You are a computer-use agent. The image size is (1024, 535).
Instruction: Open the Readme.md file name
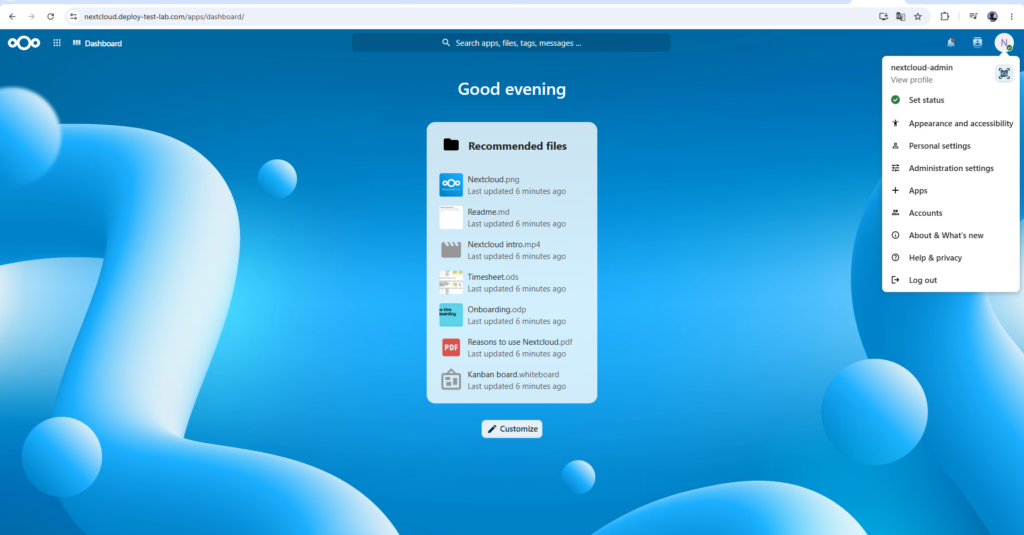[488, 212]
